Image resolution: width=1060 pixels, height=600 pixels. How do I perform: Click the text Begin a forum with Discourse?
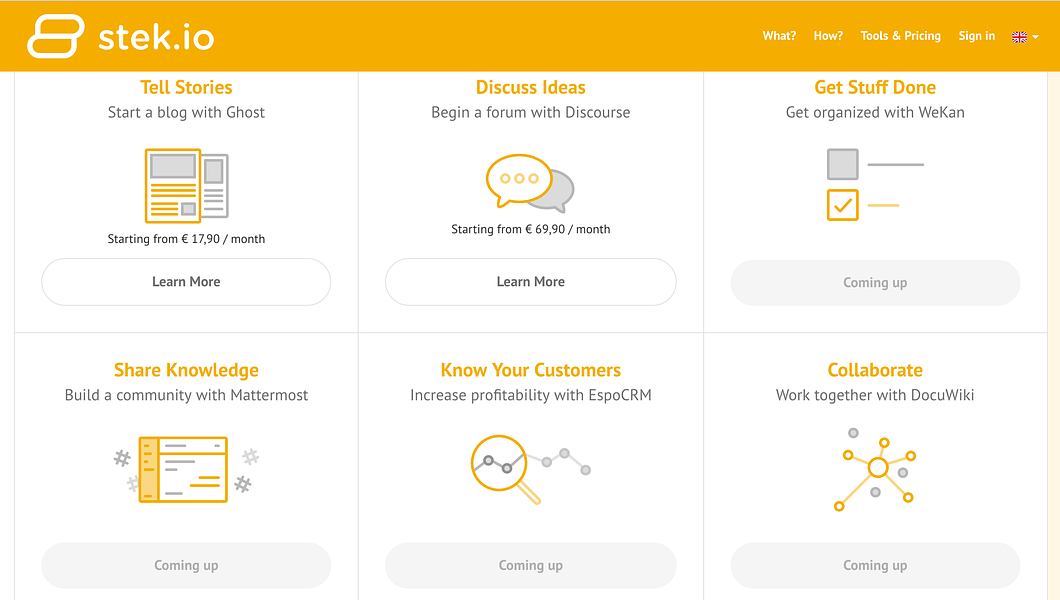point(531,112)
